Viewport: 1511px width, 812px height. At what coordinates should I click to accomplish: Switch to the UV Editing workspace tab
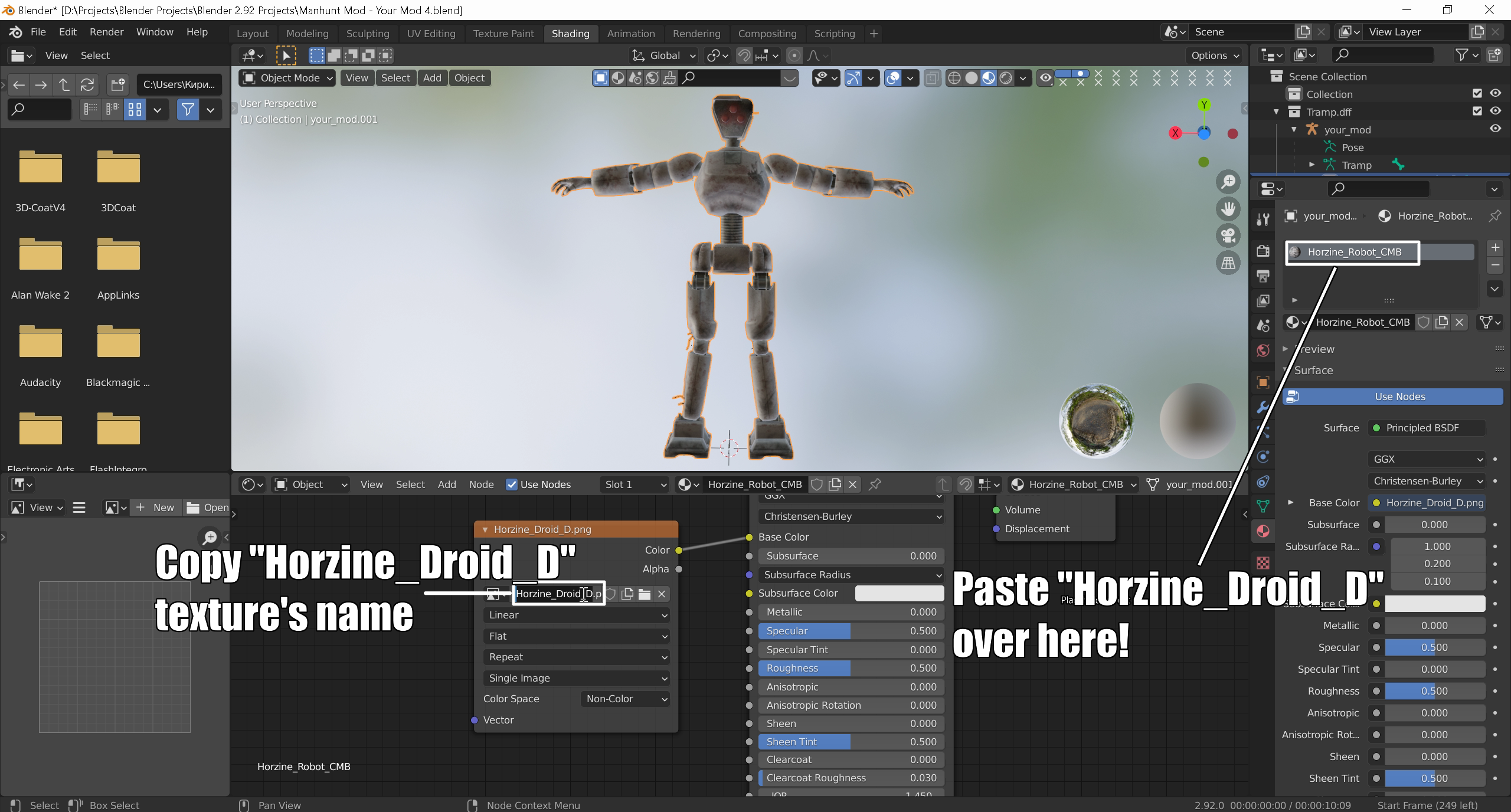click(x=431, y=34)
